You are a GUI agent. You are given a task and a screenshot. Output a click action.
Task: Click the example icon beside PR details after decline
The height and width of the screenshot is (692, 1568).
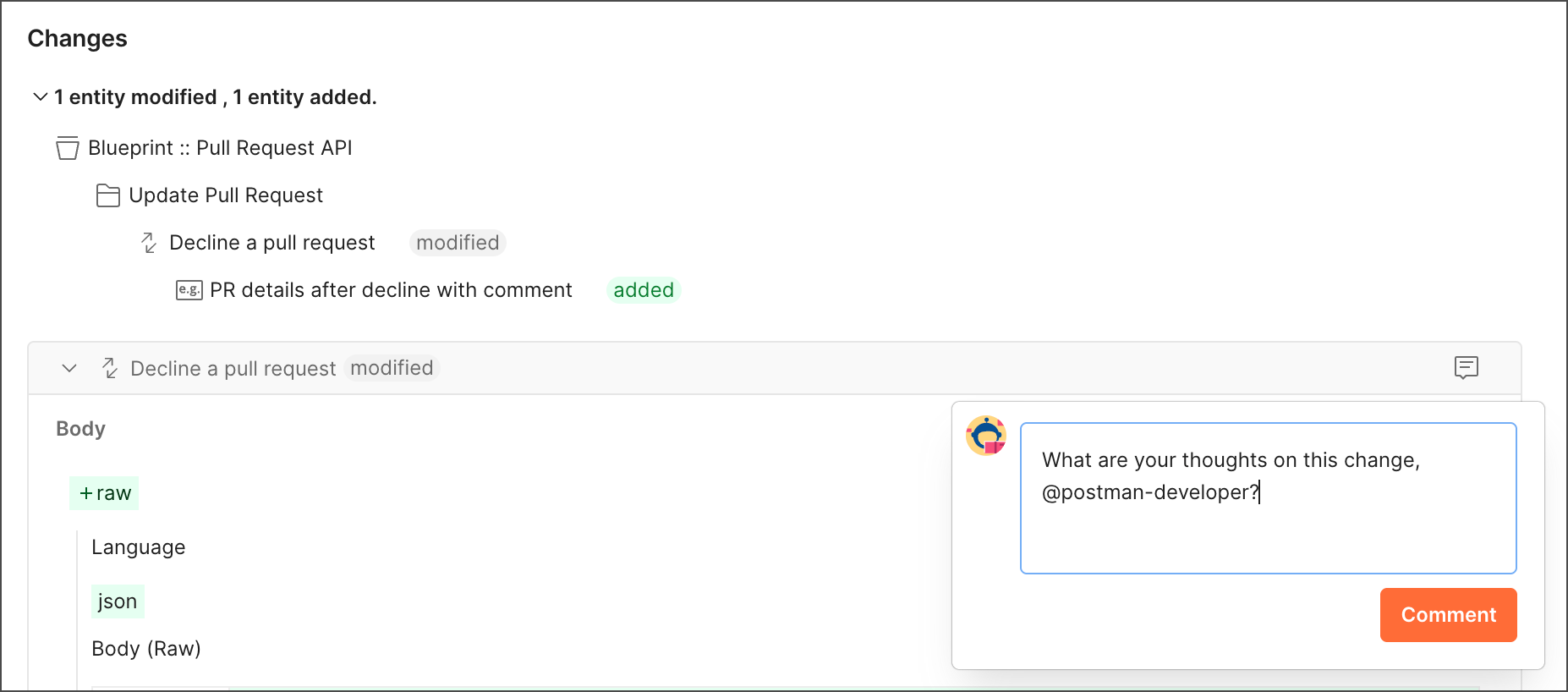189,290
